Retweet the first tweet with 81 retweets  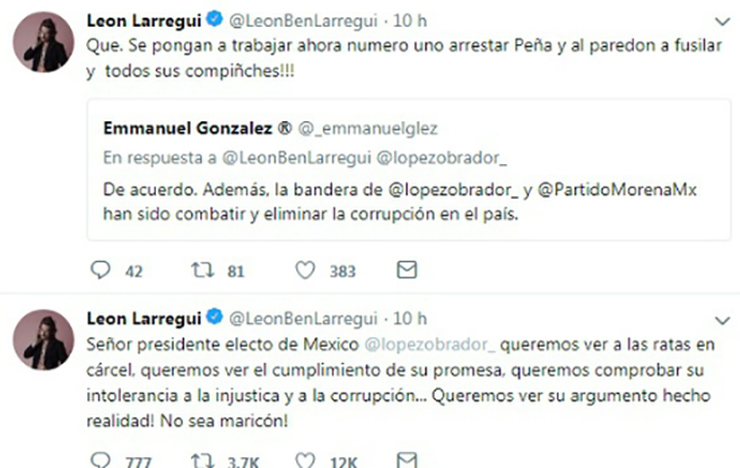coord(204,270)
